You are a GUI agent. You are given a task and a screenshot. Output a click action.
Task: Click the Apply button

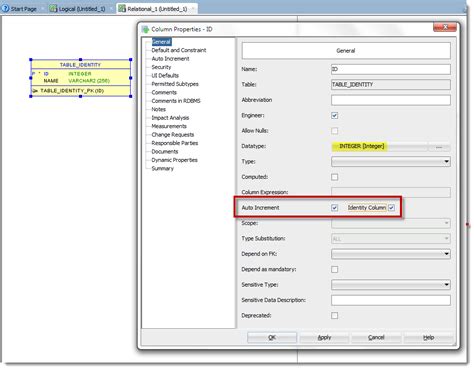[x=324, y=338]
